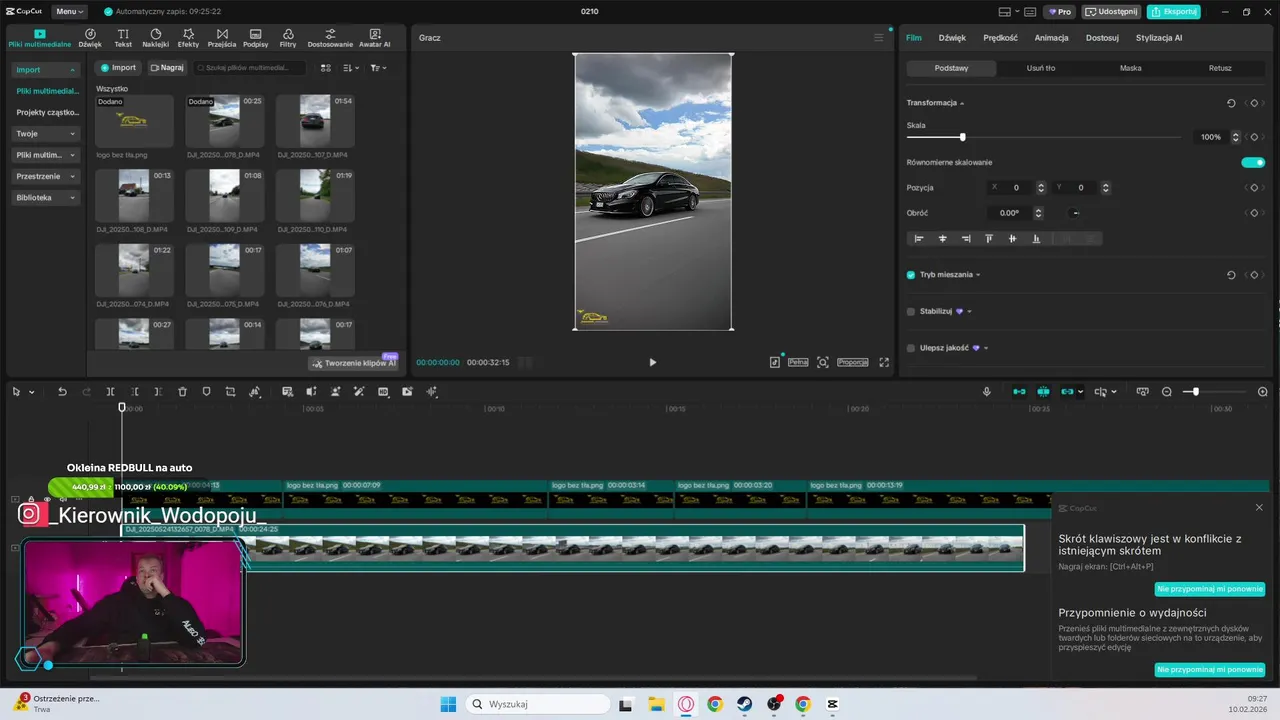The image size is (1280, 720).
Task: Switch to the Animacja tab
Action: coord(1051,38)
